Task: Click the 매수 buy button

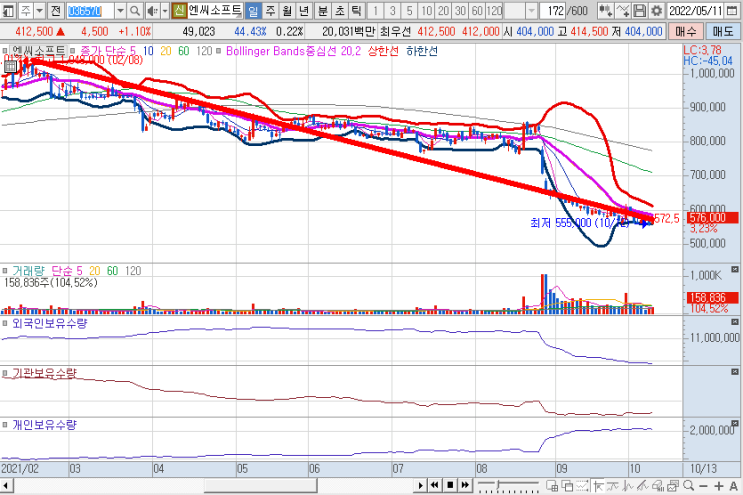Action: click(x=686, y=31)
